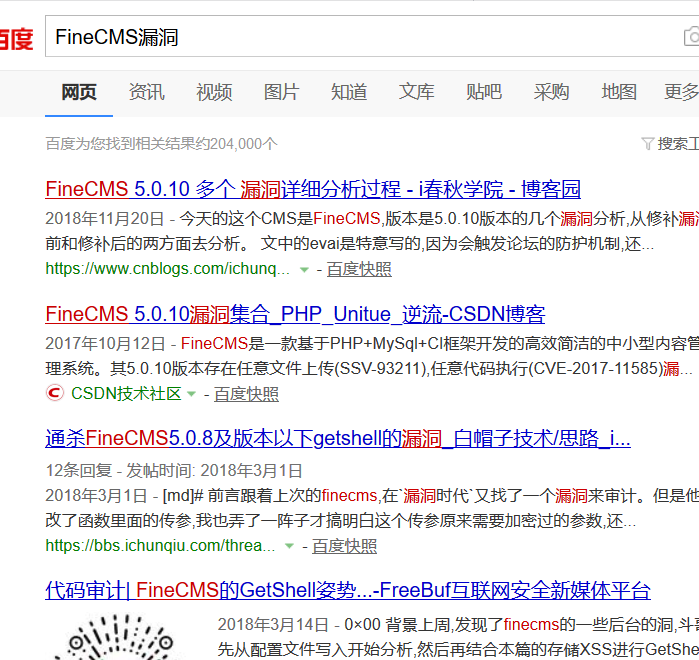
Task: Open the 采购 tab
Action: tap(551, 92)
